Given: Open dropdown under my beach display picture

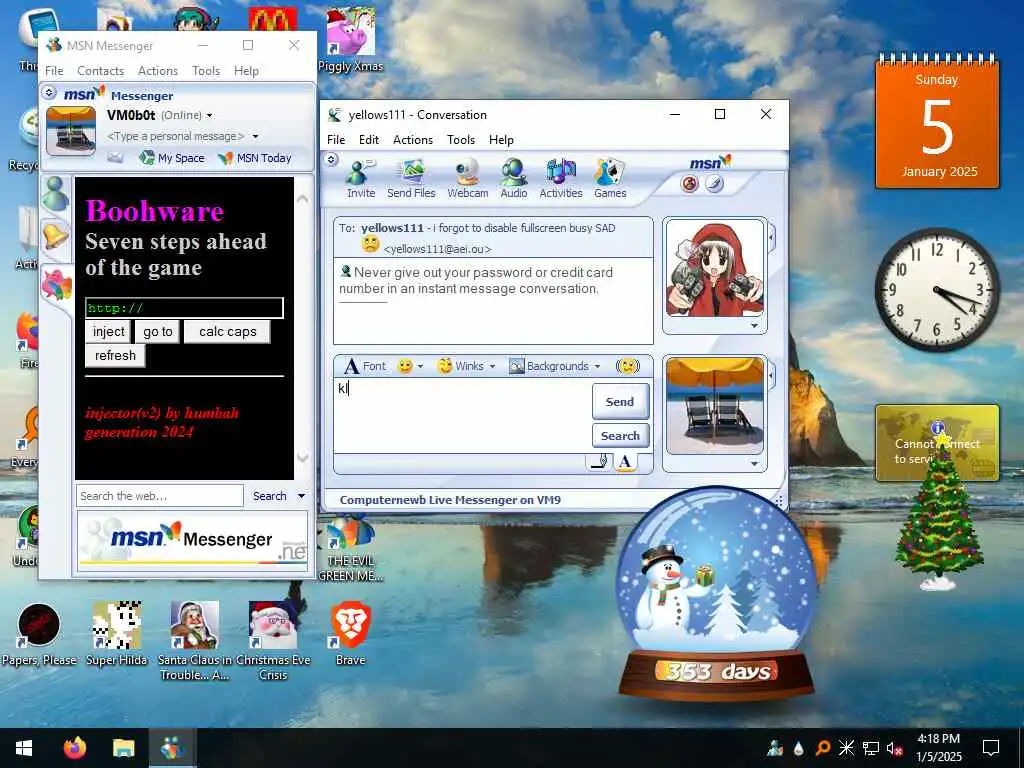Looking at the screenshot, I should 754,464.
